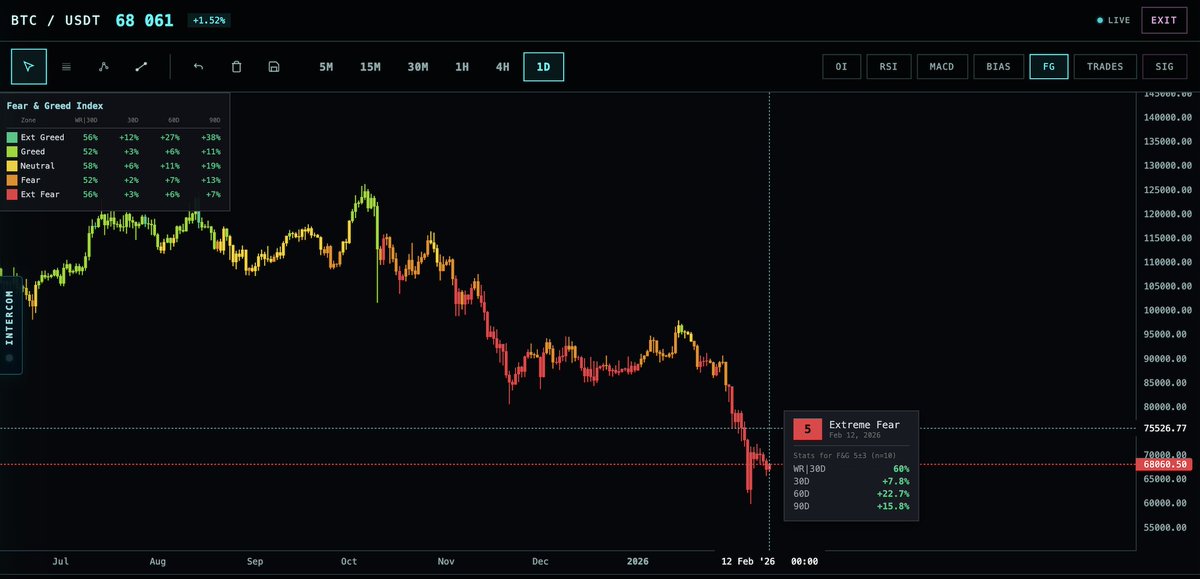
Task: Select the trend line tool
Action: [x=141, y=67]
